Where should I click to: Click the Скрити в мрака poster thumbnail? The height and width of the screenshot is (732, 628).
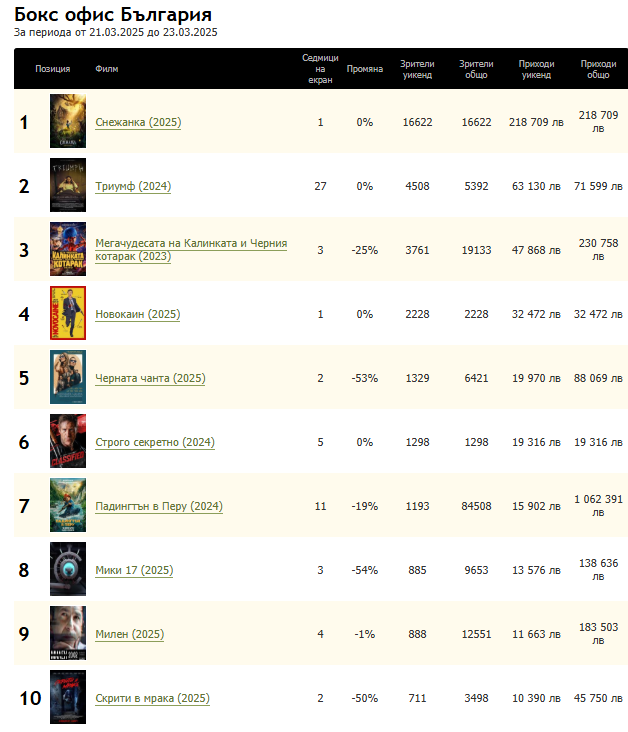[x=68, y=698]
